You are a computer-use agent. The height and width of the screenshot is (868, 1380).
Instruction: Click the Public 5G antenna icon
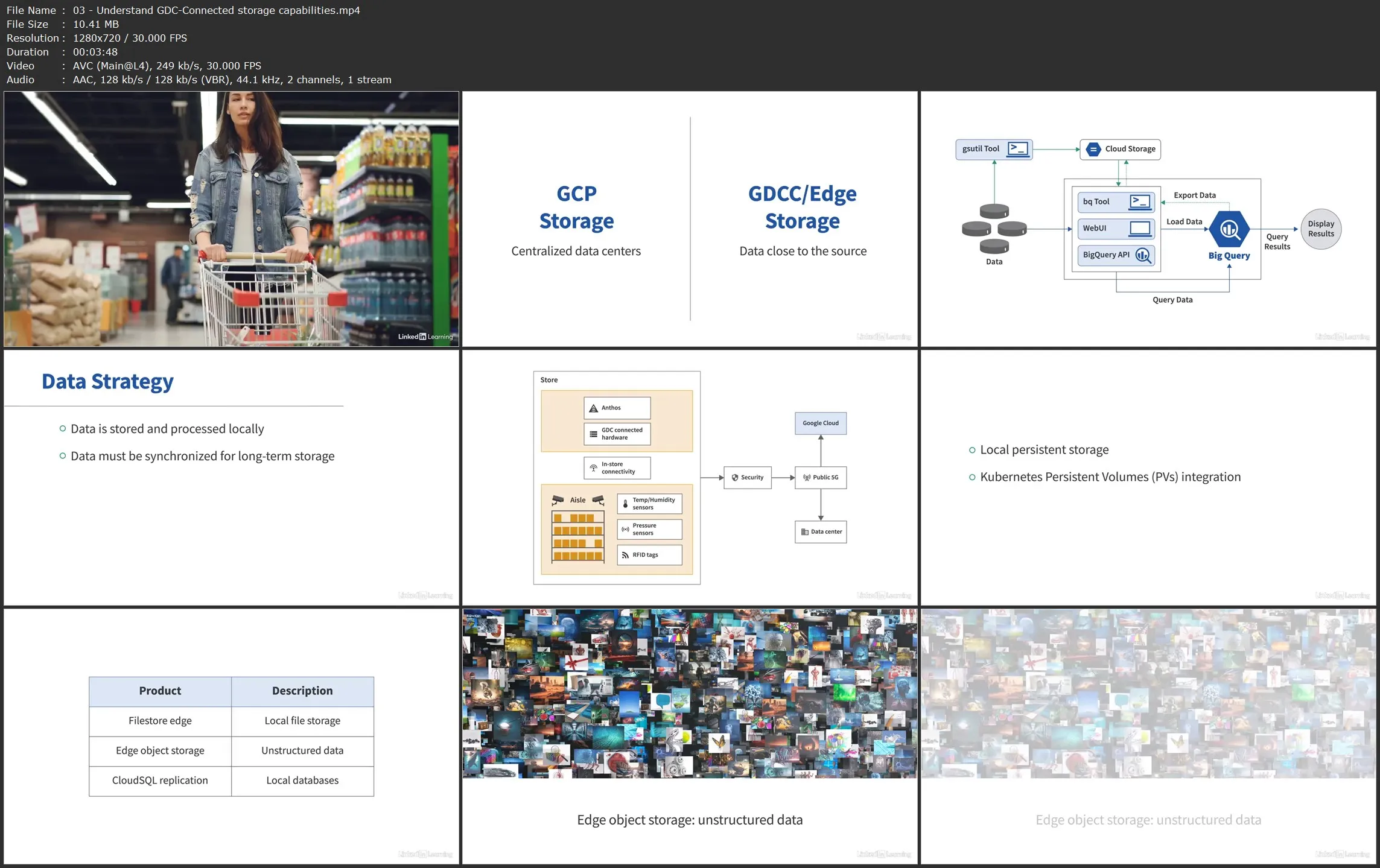(x=807, y=478)
